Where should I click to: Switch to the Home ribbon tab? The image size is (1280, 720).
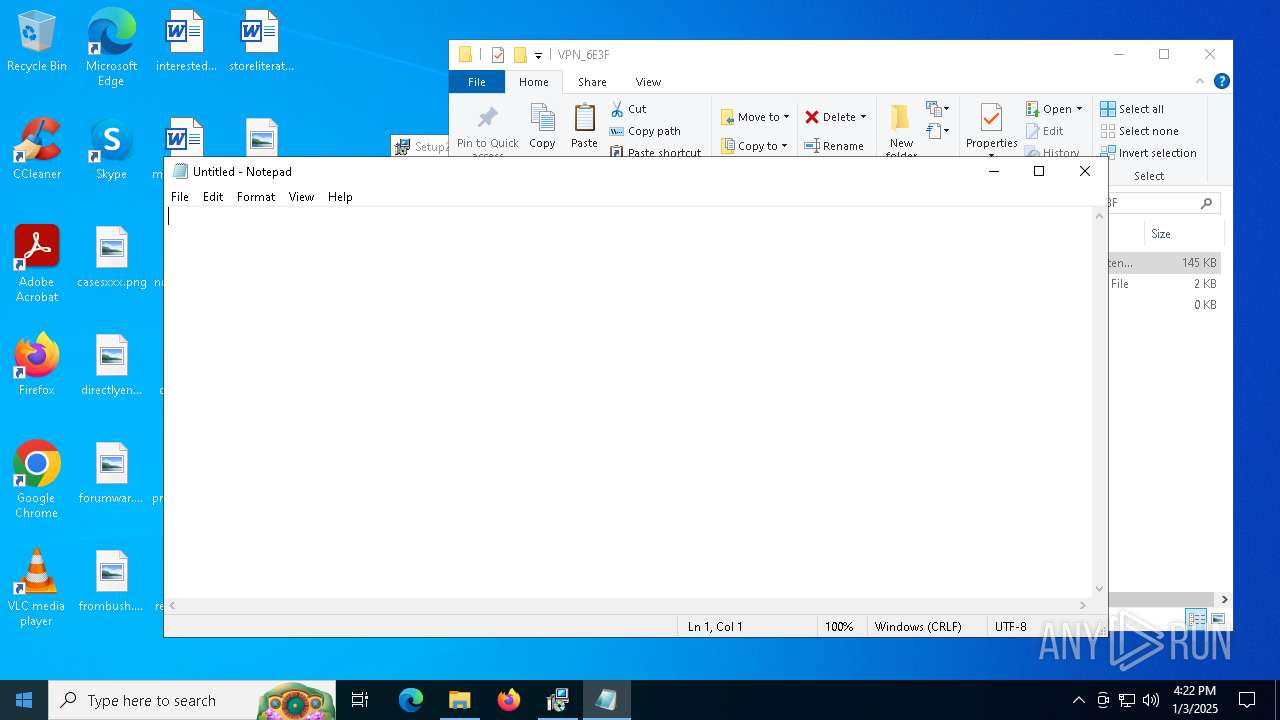coord(533,82)
